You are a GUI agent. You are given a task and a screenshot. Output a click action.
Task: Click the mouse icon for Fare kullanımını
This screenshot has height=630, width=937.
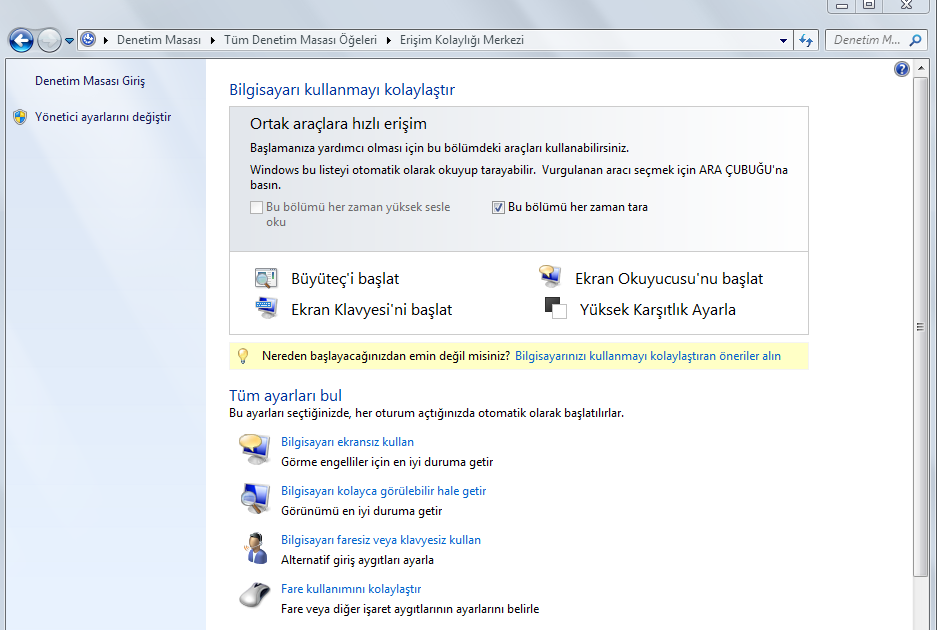coord(255,595)
